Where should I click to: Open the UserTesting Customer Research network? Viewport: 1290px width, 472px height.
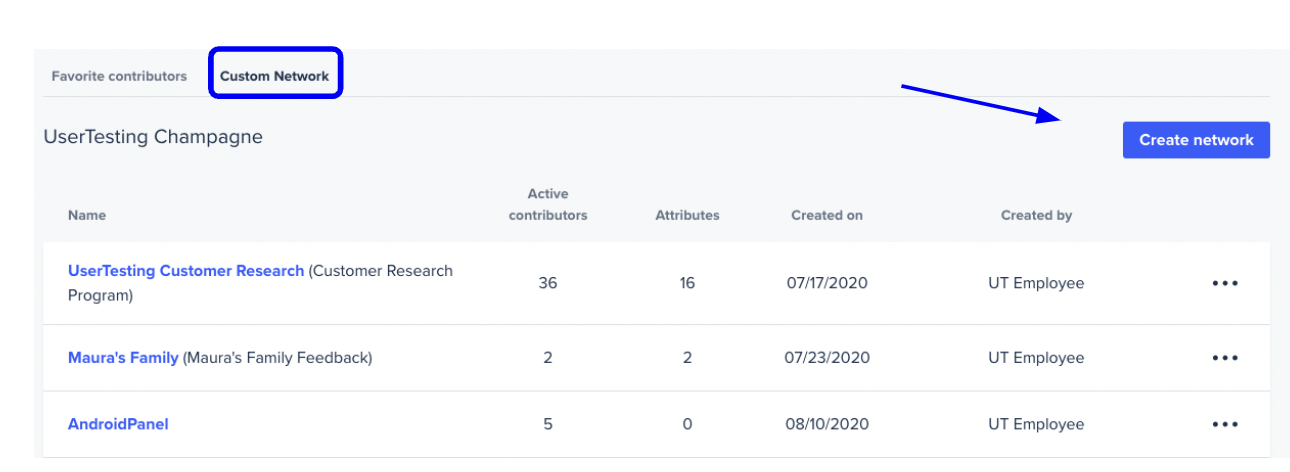point(186,271)
